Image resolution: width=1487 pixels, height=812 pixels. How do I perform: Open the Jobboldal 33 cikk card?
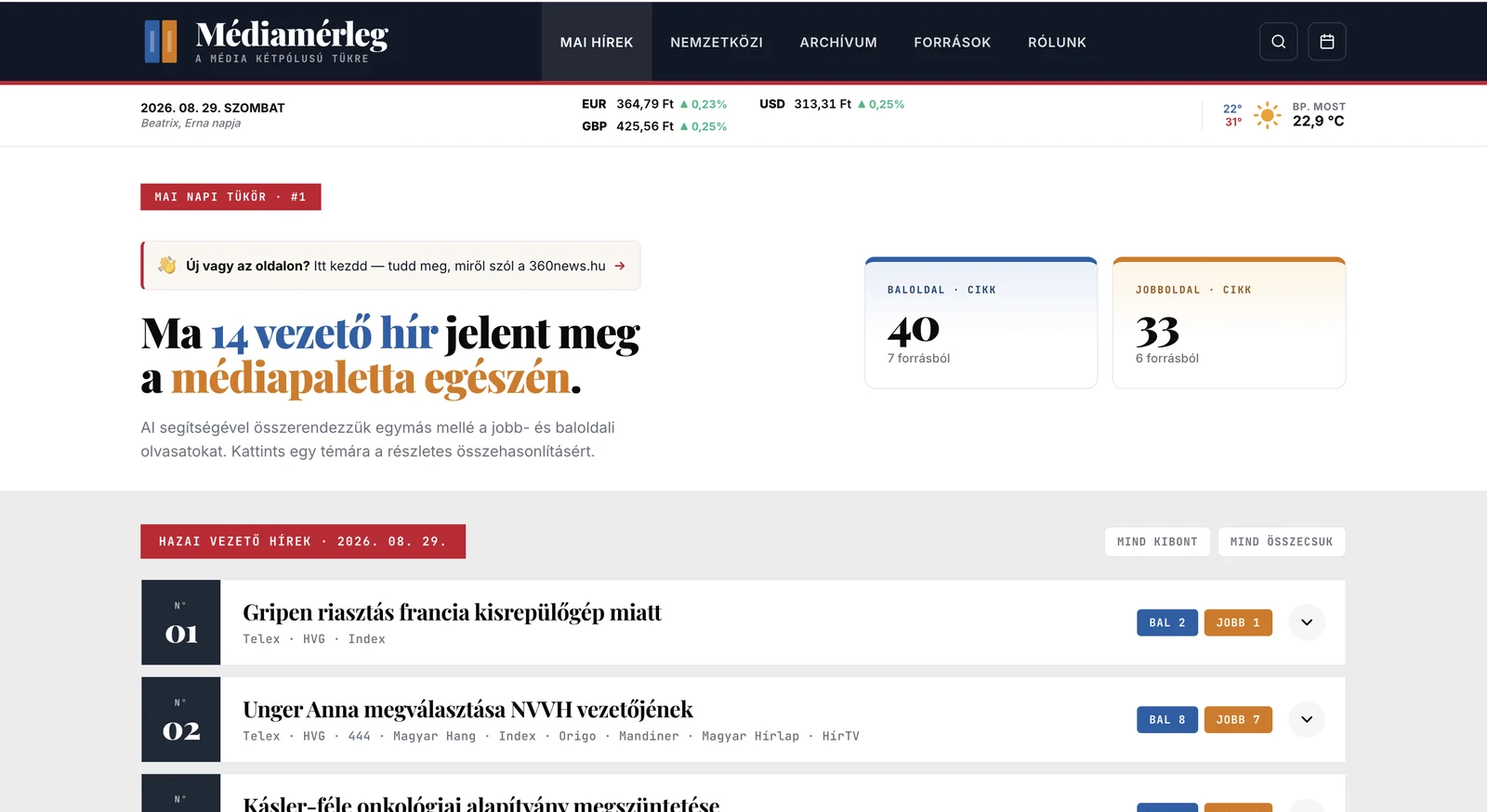click(x=1229, y=322)
